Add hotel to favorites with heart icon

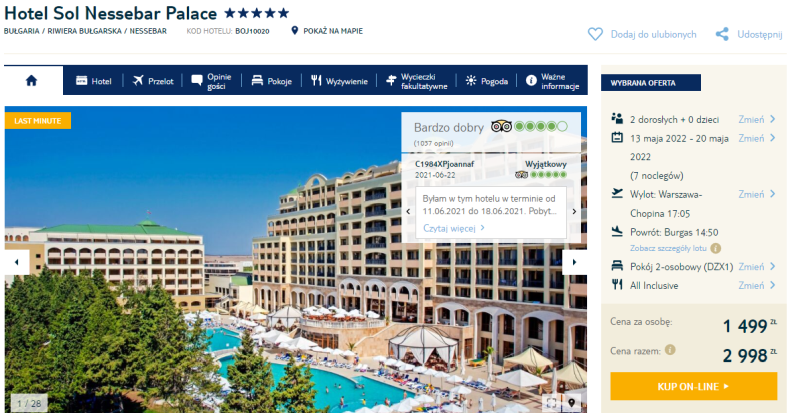click(x=595, y=34)
